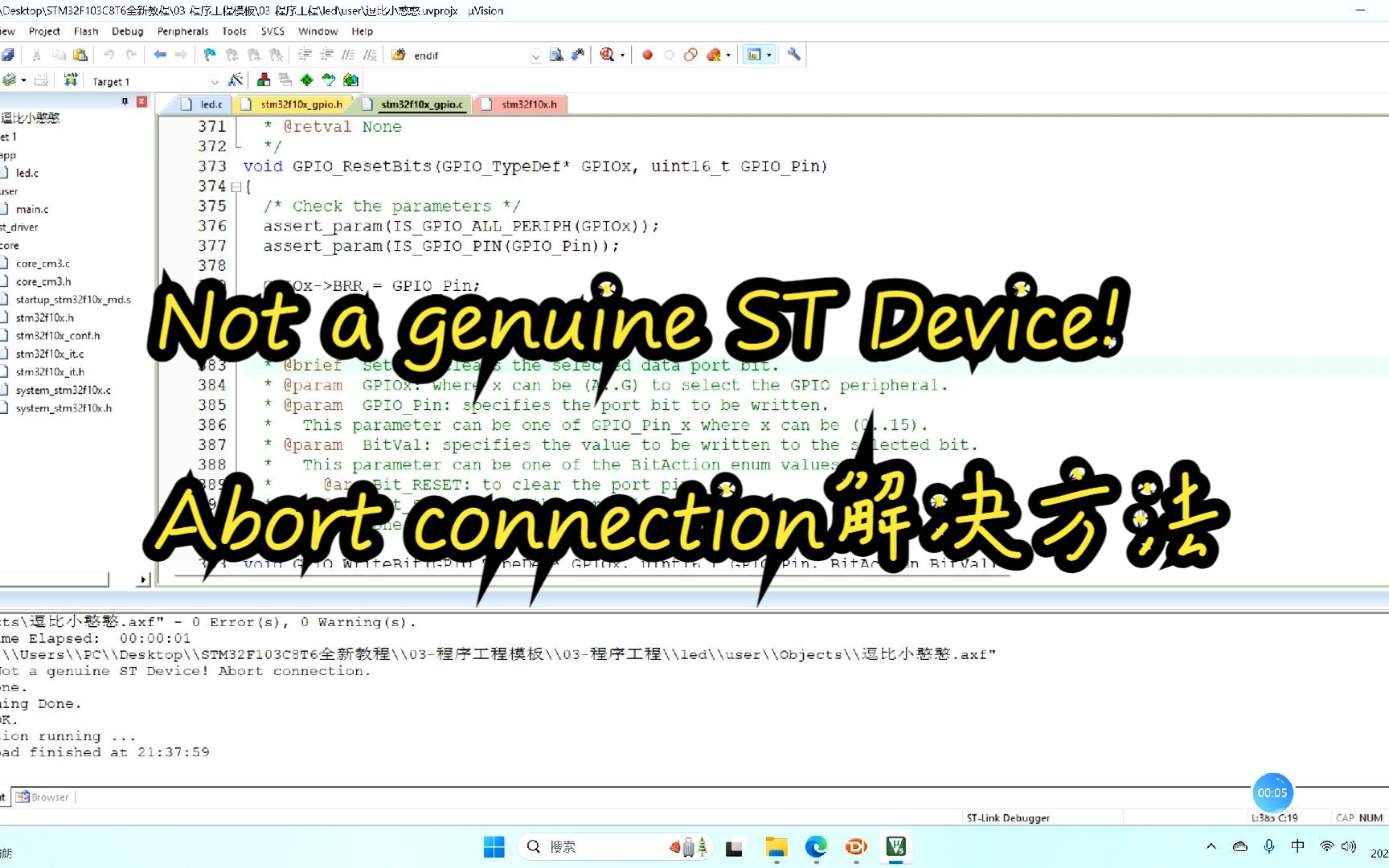The image size is (1389, 868).
Task: Close the project panel with red X
Action: pos(142,101)
